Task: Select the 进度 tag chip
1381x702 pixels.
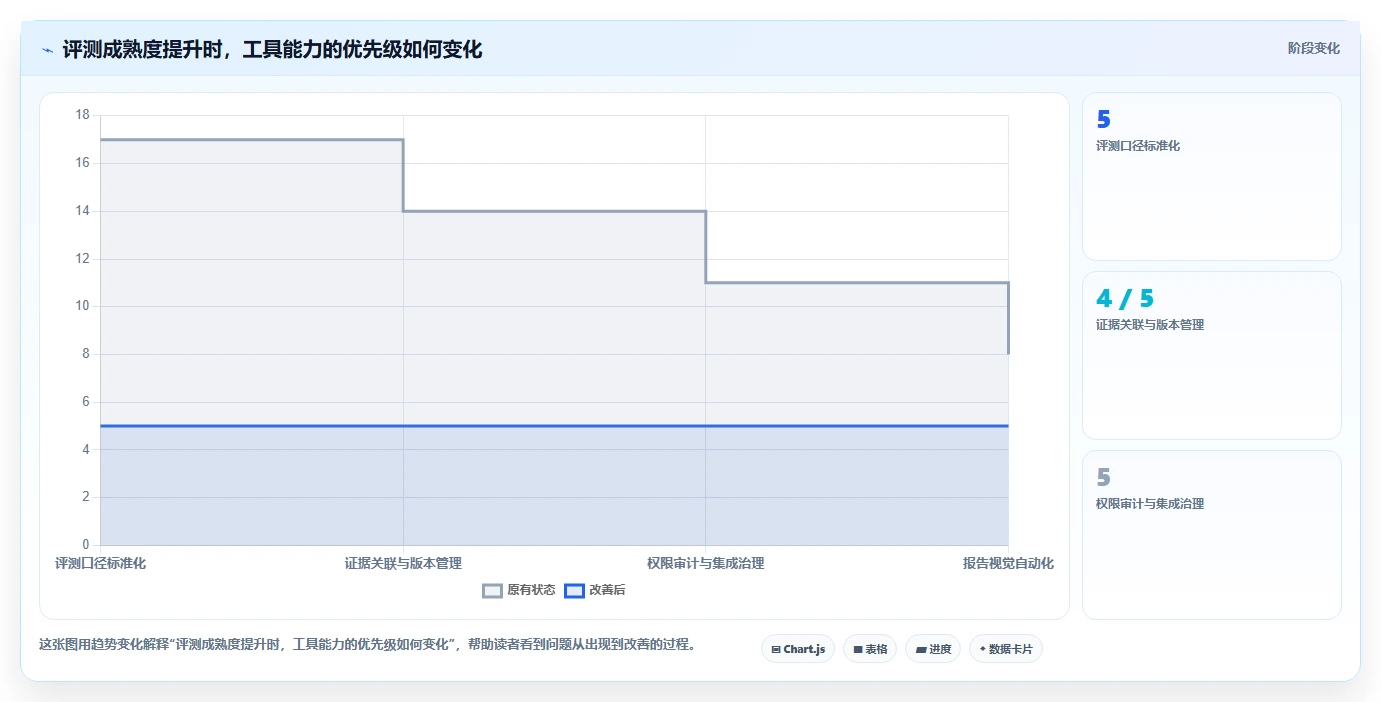Action: coord(933,649)
